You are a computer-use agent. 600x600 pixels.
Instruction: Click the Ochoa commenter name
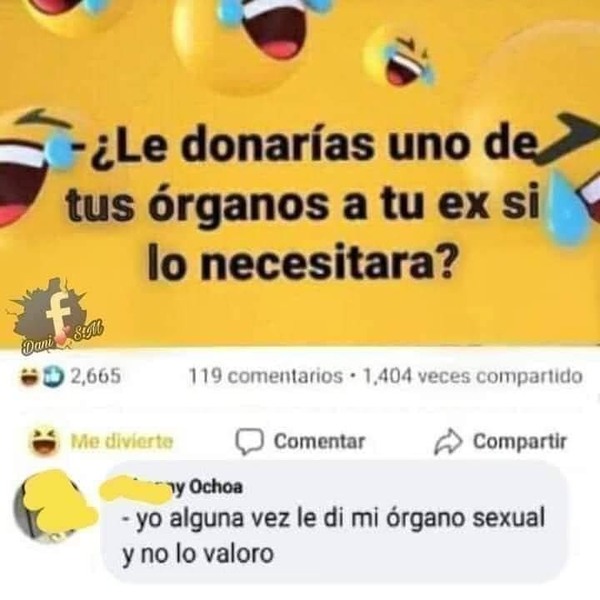[216, 487]
